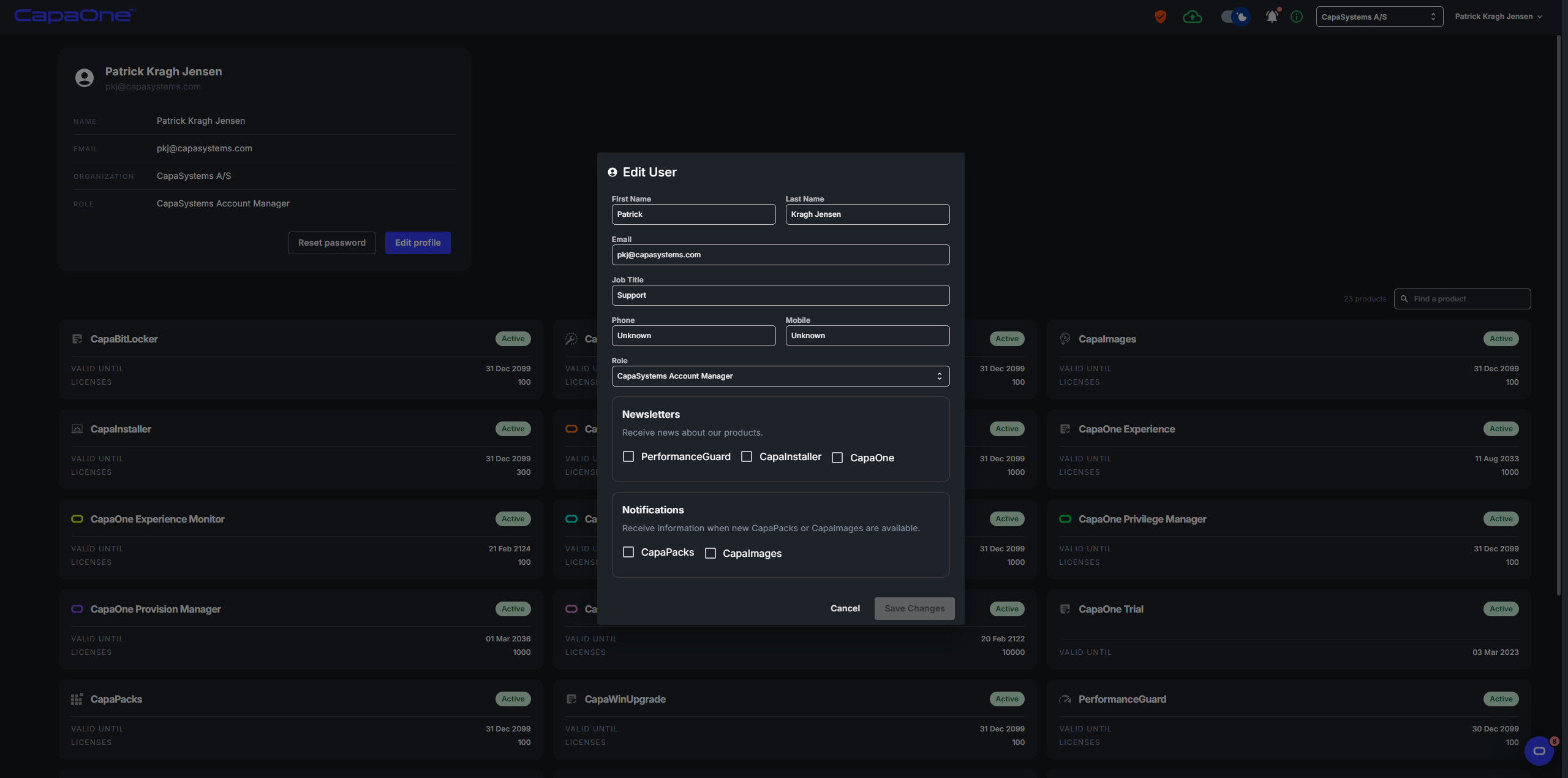Click the Edit profile button
Viewport: 1568px width, 778px height.
(418, 243)
